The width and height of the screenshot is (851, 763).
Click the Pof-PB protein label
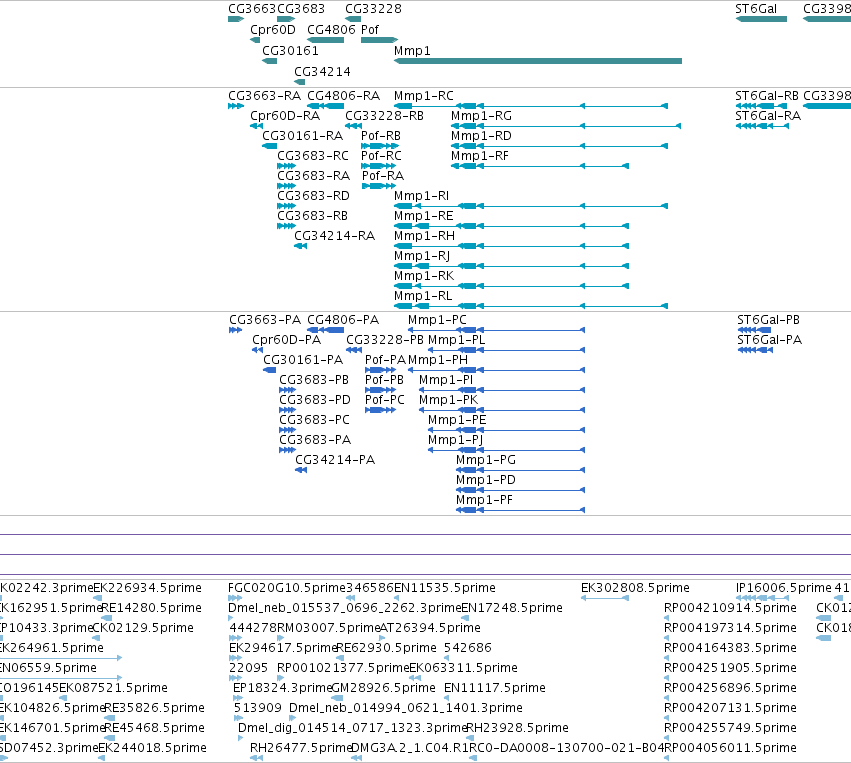[384, 380]
